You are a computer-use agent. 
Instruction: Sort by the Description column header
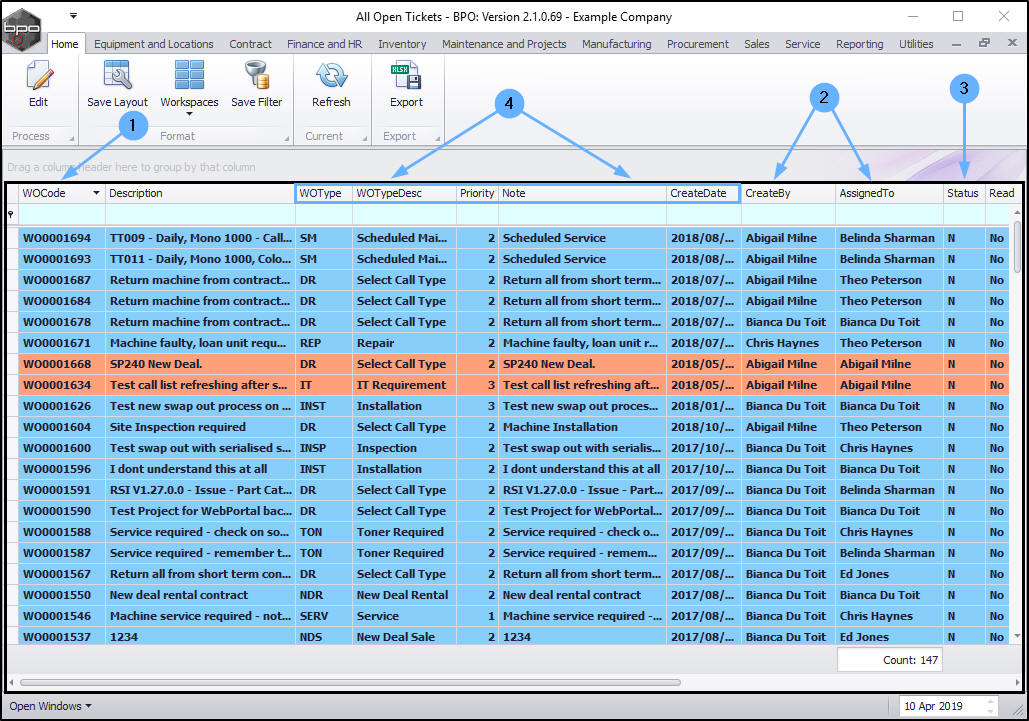click(200, 193)
